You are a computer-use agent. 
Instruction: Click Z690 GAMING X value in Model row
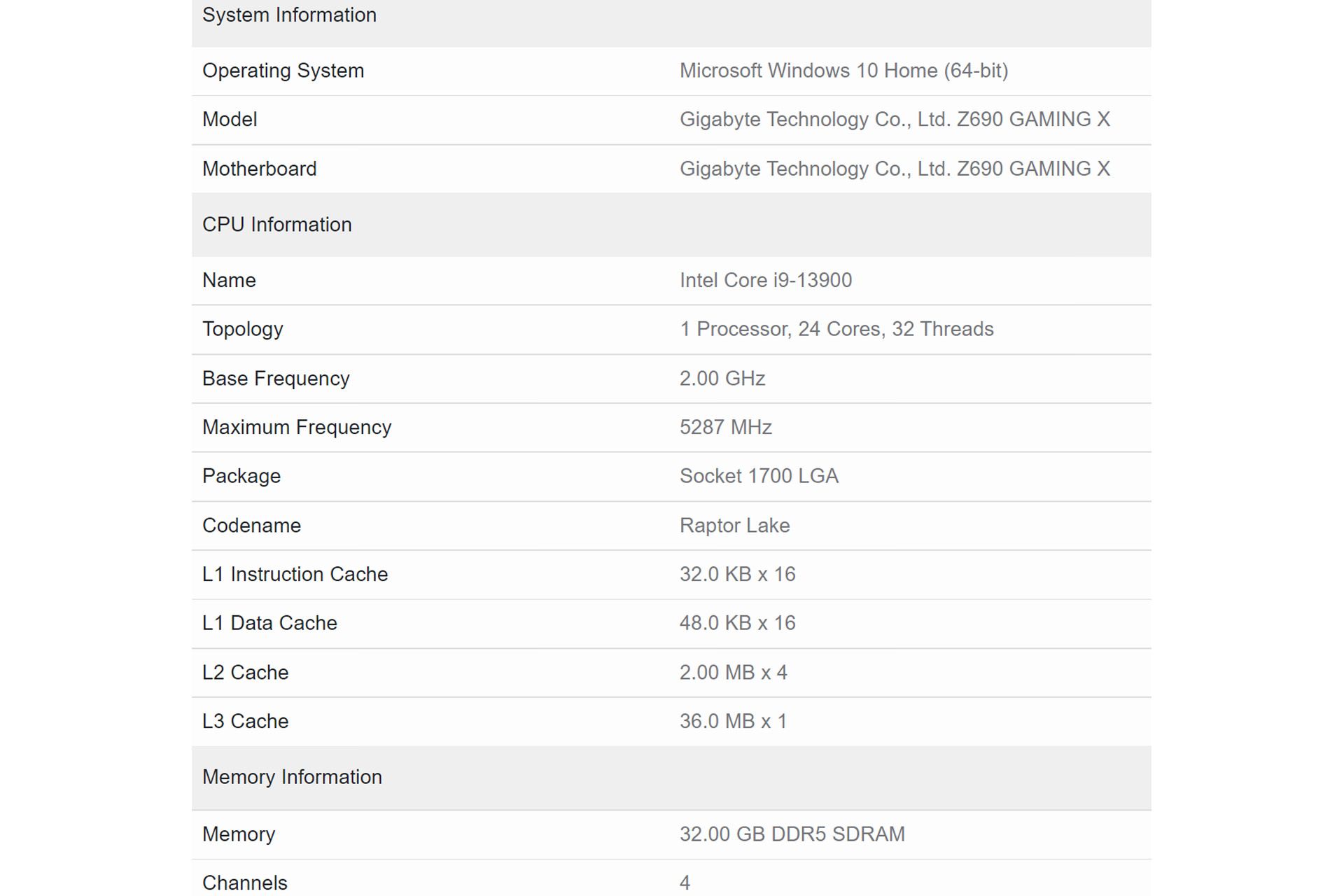pos(895,120)
